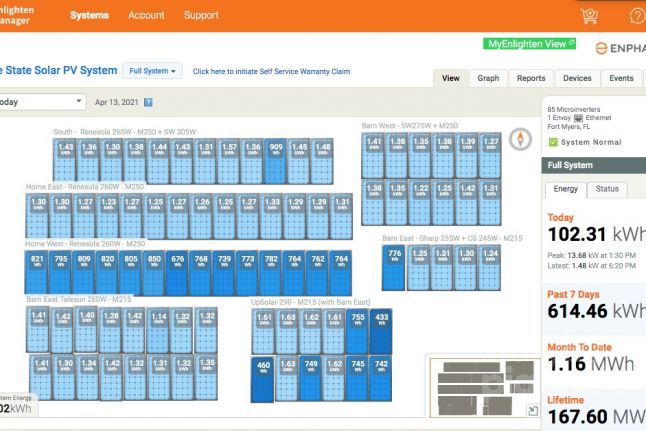Open the Account menu

(146, 15)
